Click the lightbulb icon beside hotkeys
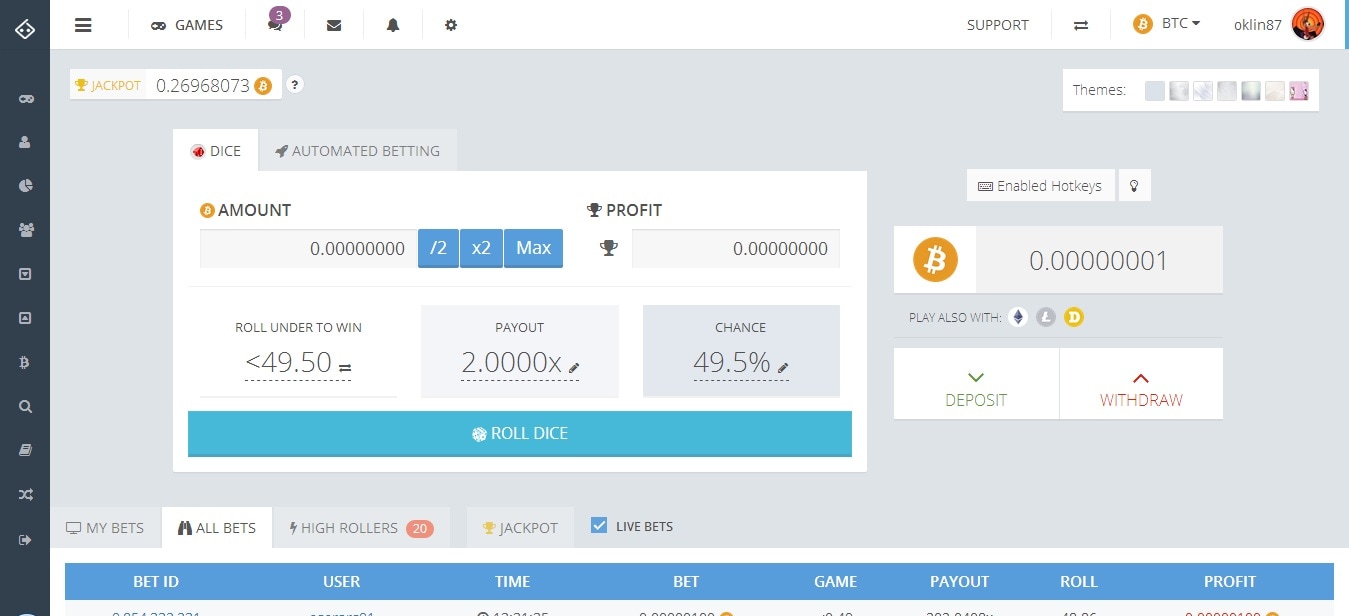Image resolution: width=1349 pixels, height=616 pixels. point(1134,186)
